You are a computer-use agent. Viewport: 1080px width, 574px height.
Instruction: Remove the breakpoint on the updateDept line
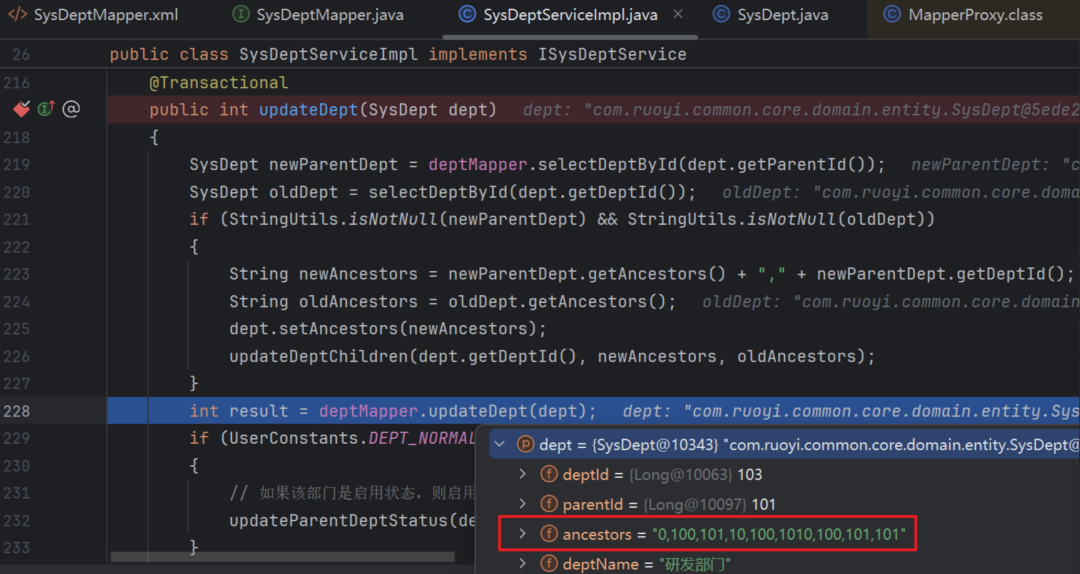(21, 109)
